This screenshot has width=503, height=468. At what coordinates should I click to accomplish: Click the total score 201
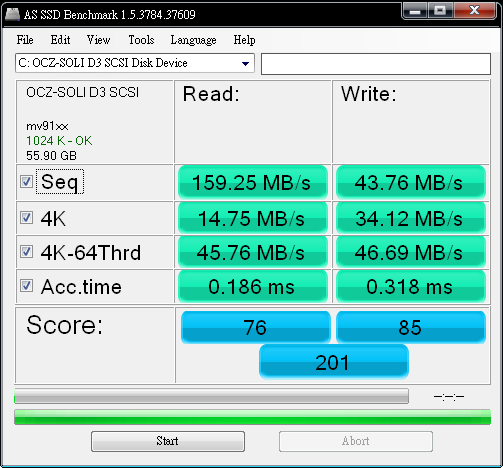click(x=333, y=362)
